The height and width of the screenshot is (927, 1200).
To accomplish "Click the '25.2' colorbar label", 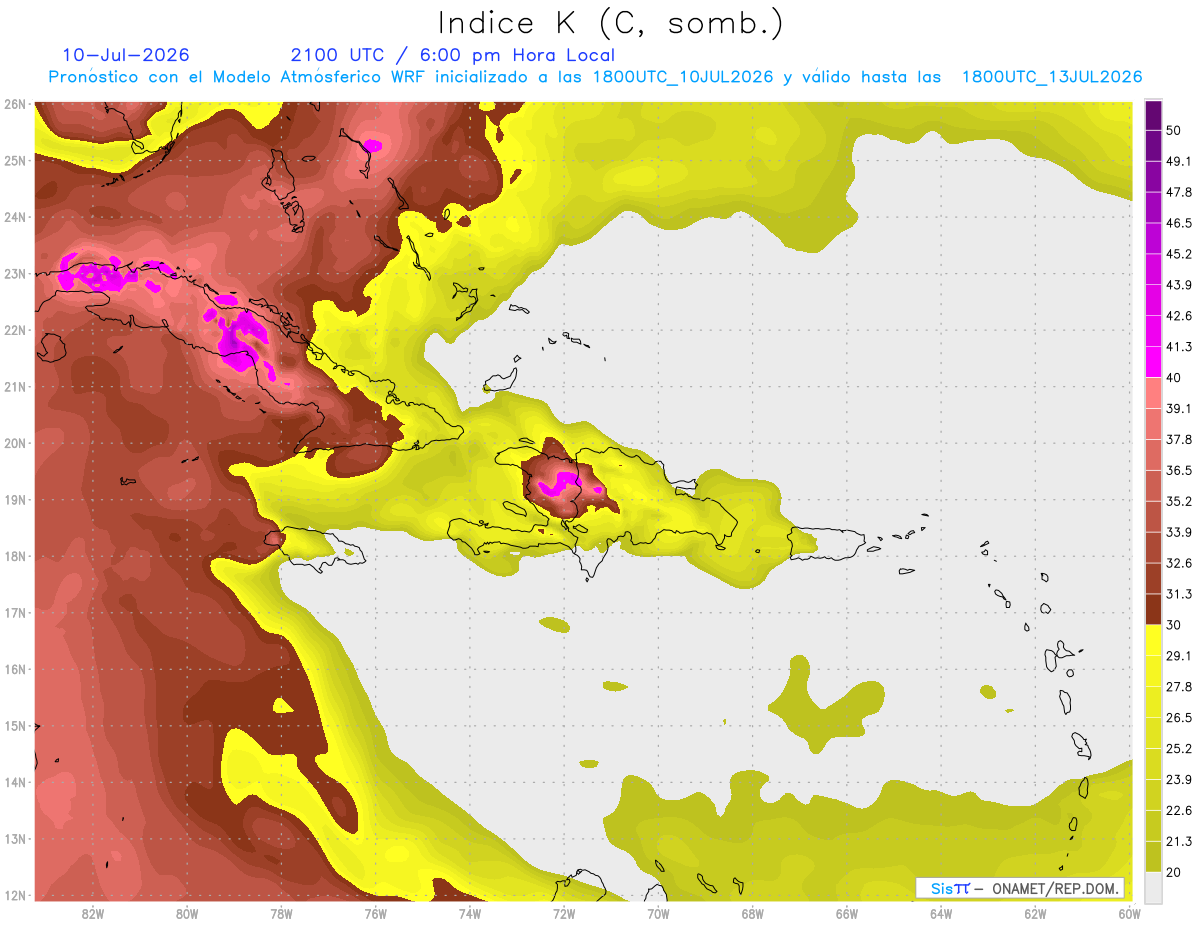I will (1179, 748).
